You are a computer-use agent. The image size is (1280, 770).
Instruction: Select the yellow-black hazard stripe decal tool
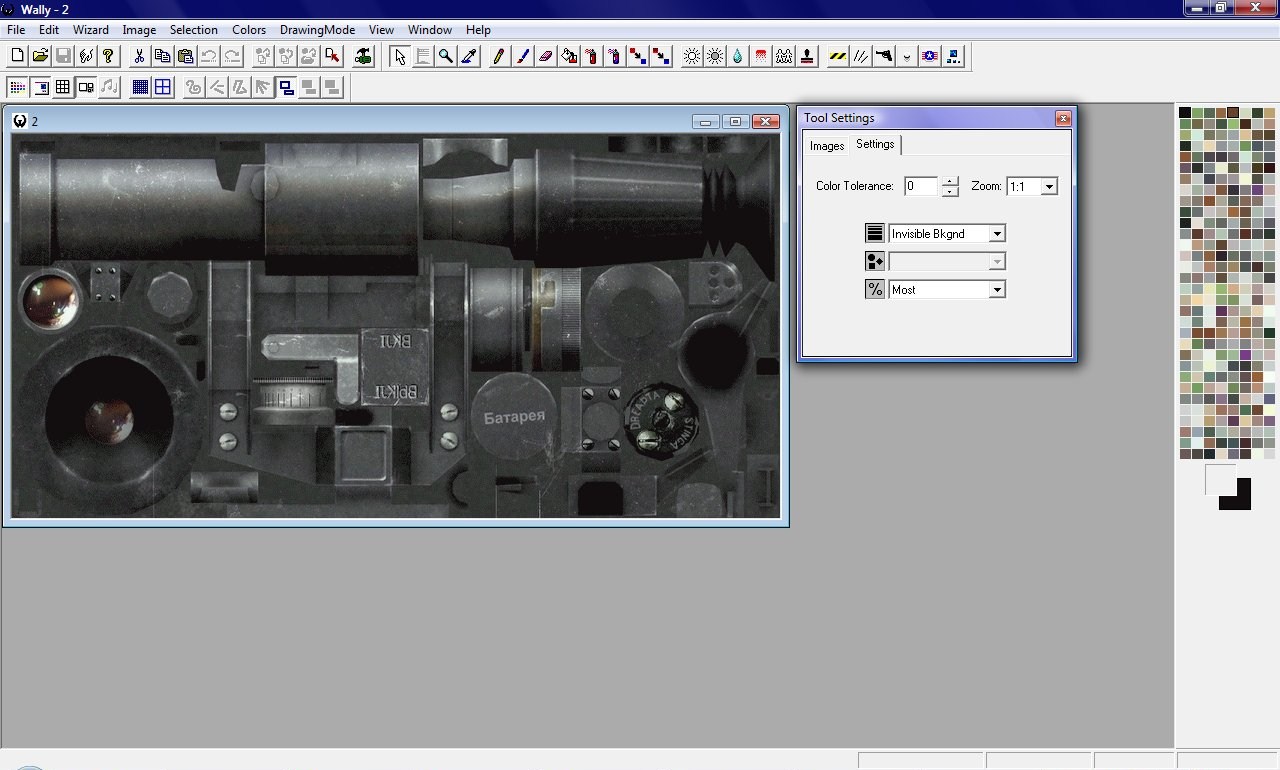[x=838, y=56]
